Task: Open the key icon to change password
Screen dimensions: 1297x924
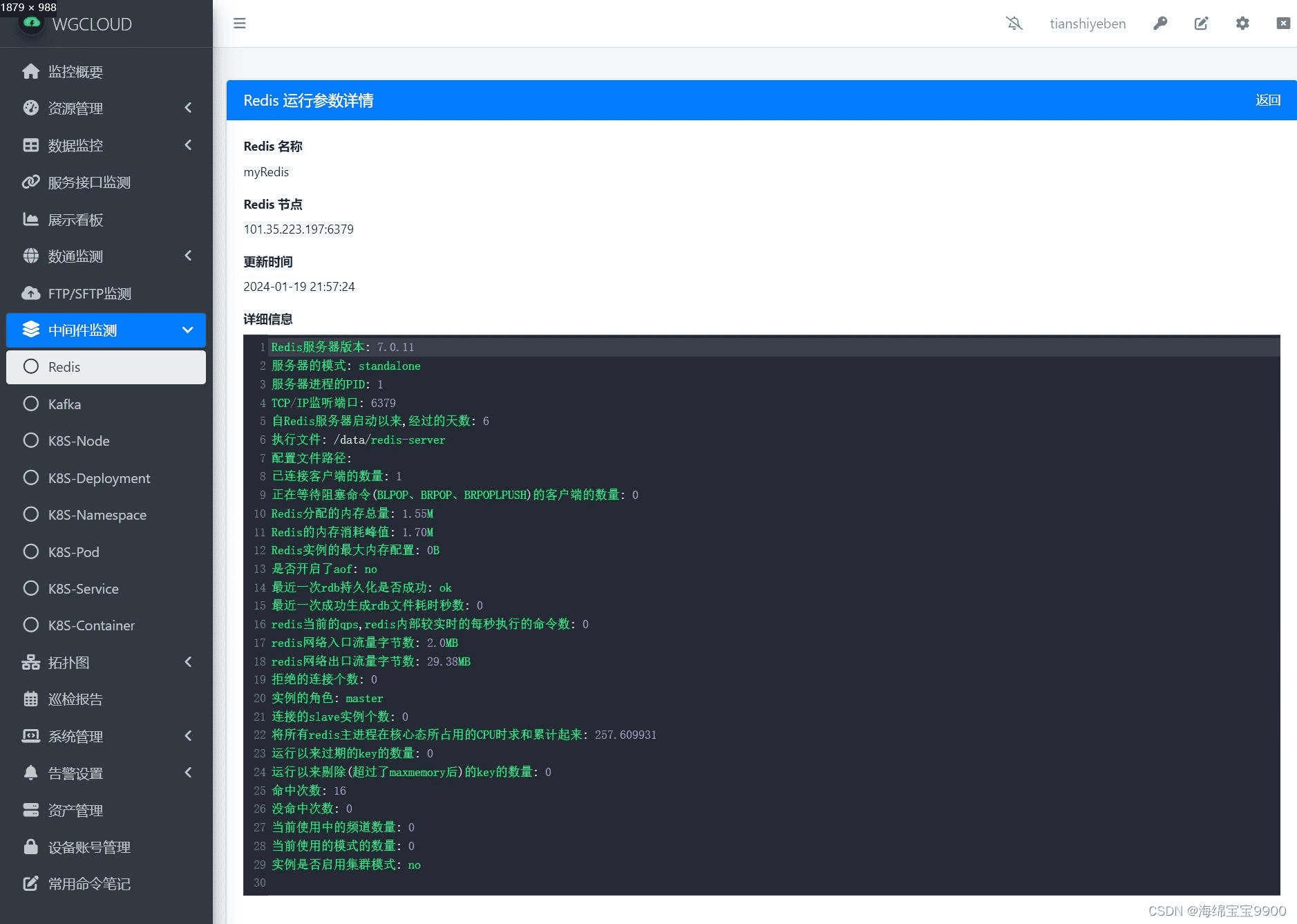Action: [1160, 23]
